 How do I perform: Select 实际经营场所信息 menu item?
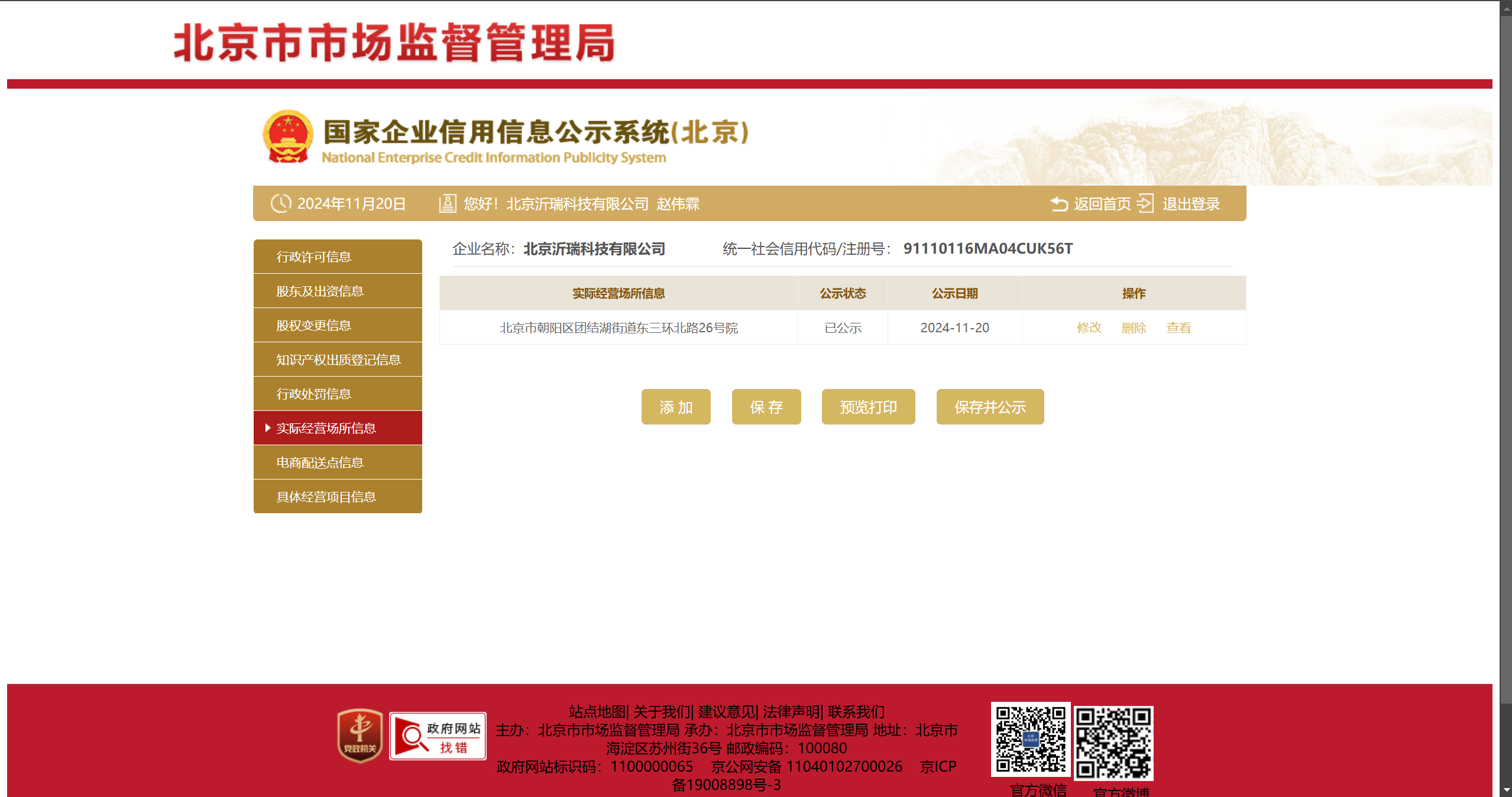[x=338, y=428]
